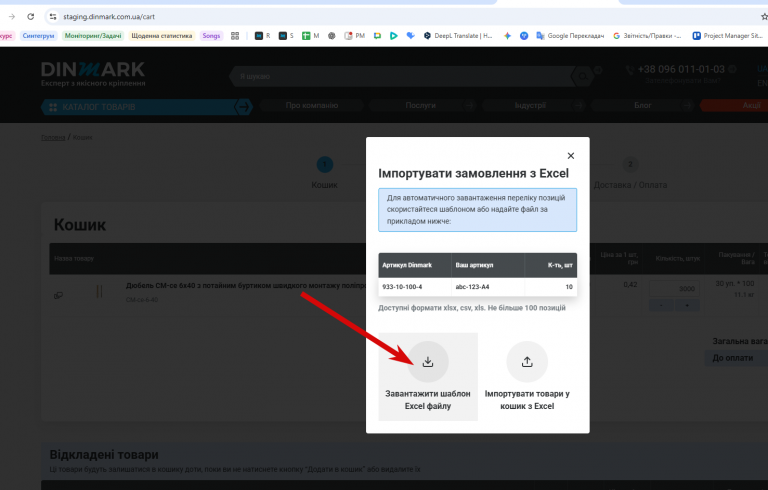This screenshot has width=768, height=490.
Task: Open the round blue bookmark icon
Action: [x=524, y=36]
